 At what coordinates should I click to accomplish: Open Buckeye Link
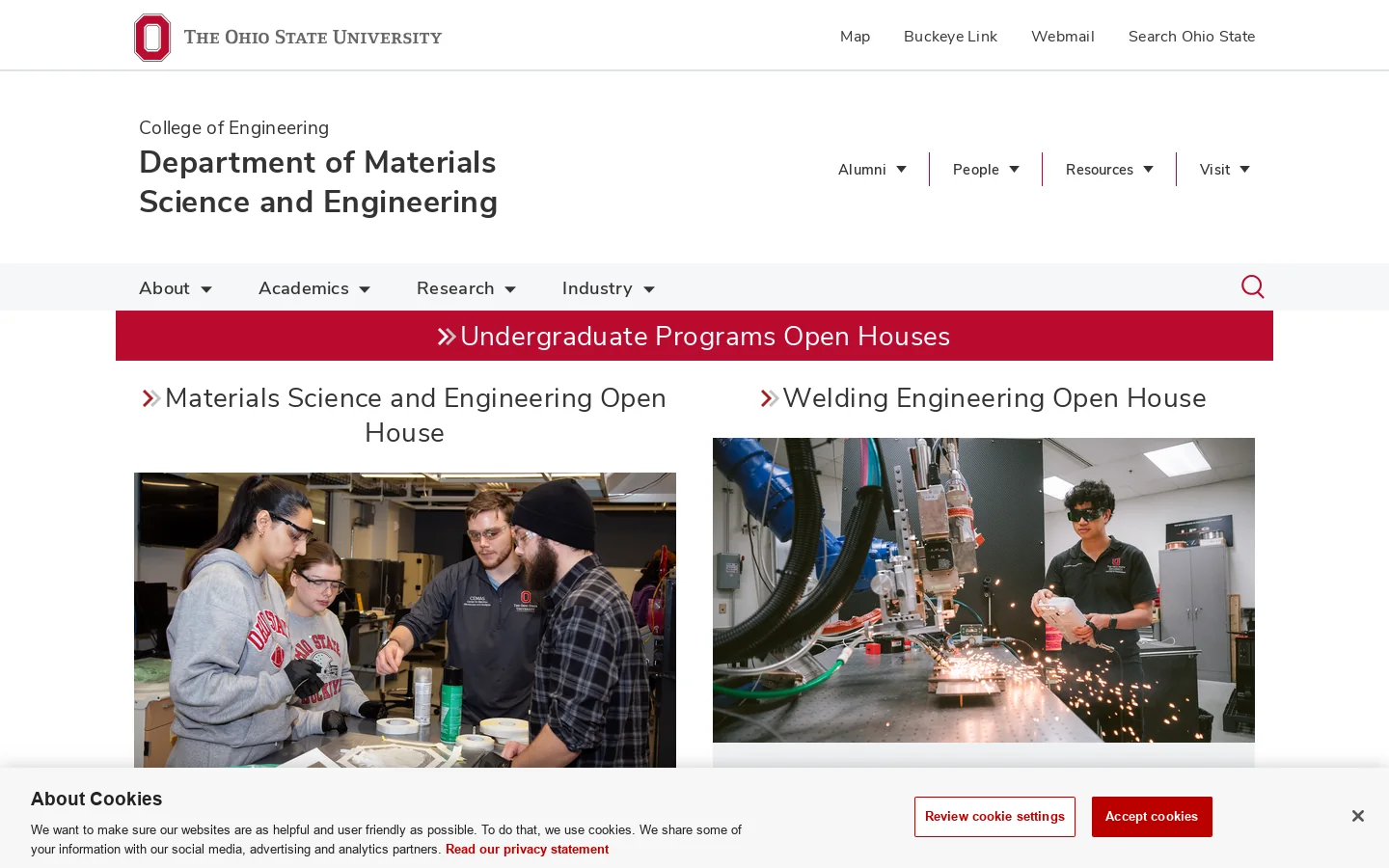[950, 37]
